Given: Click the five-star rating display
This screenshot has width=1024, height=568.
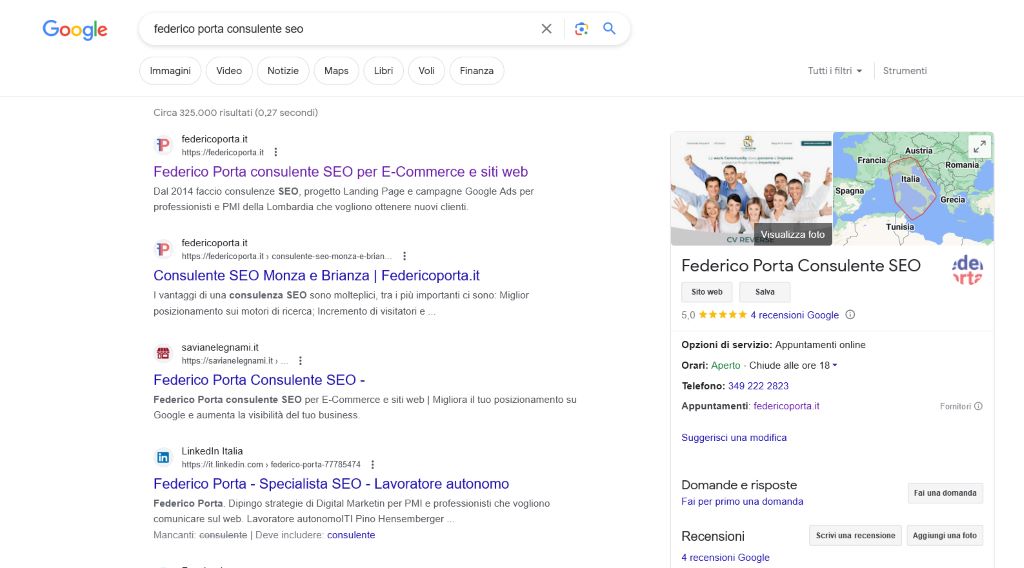Looking at the screenshot, I should (x=722, y=315).
